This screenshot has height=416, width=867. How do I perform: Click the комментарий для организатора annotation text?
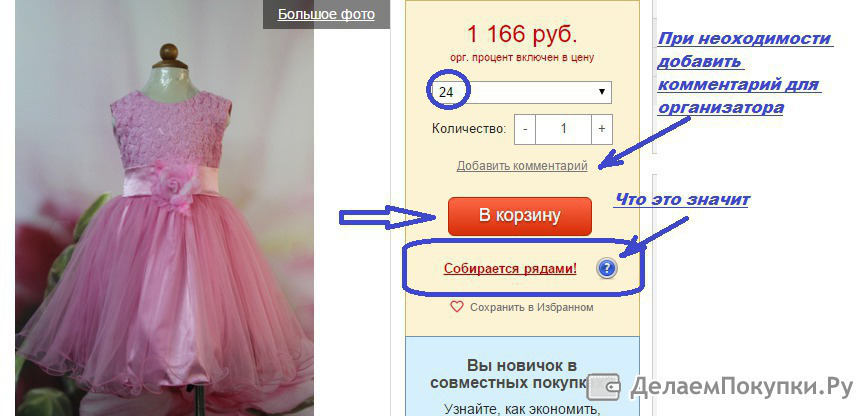[x=738, y=96]
